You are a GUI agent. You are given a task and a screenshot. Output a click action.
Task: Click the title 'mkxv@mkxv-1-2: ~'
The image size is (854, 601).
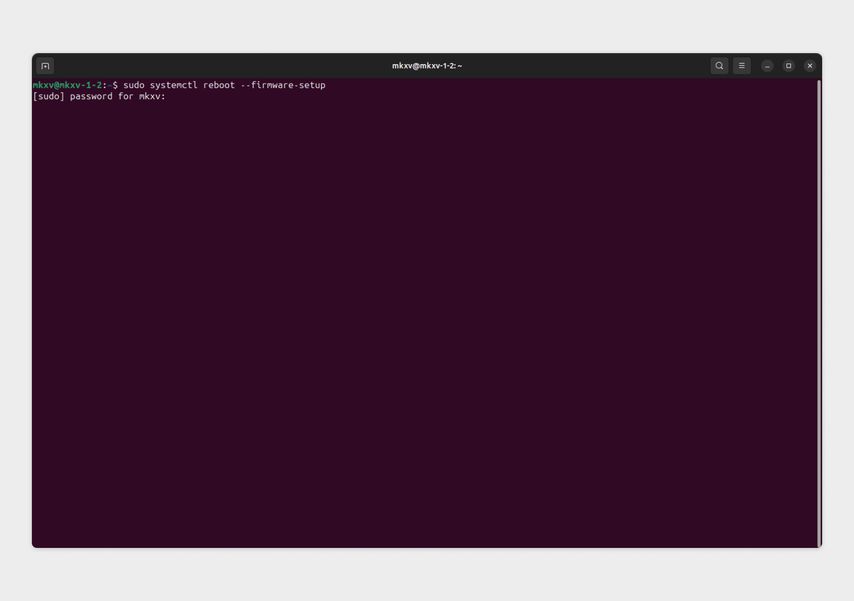[x=427, y=66]
